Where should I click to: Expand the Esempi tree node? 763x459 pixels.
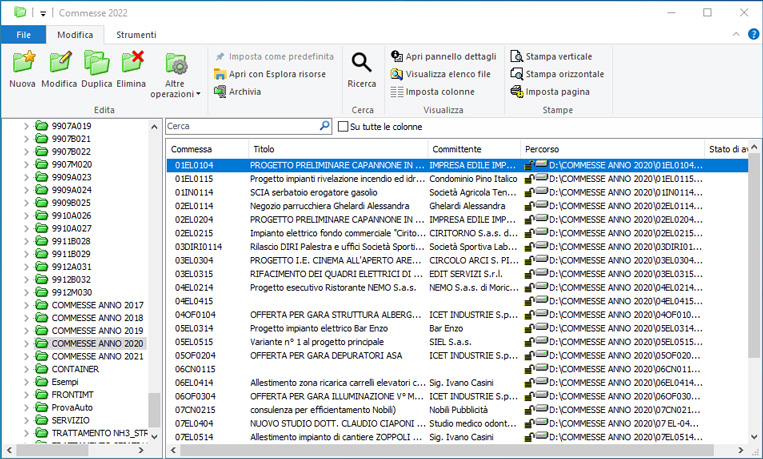[x=26, y=382]
